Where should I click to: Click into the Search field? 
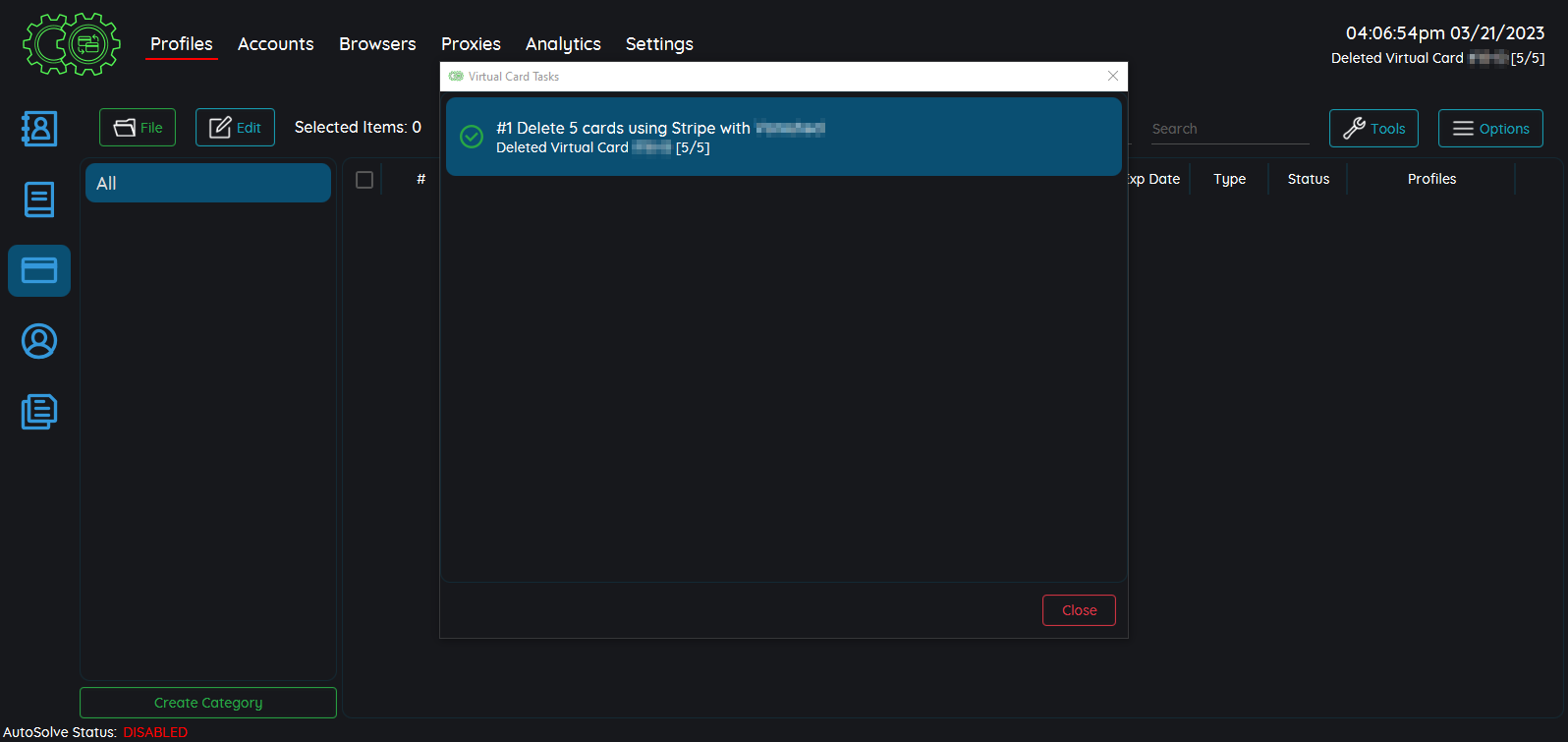coord(1229,129)
